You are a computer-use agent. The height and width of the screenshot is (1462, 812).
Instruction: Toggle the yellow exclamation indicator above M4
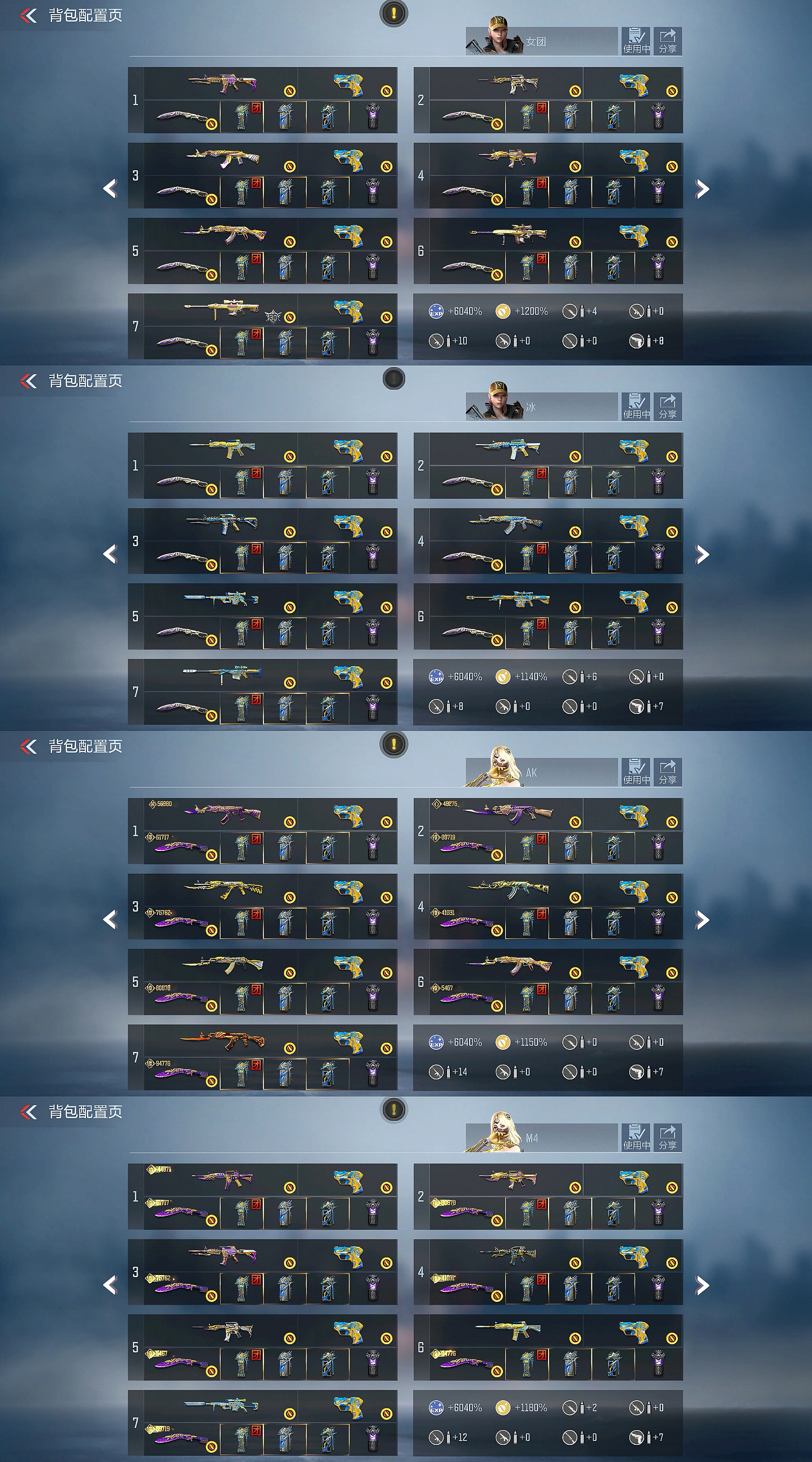click(x=394, y=1109)
